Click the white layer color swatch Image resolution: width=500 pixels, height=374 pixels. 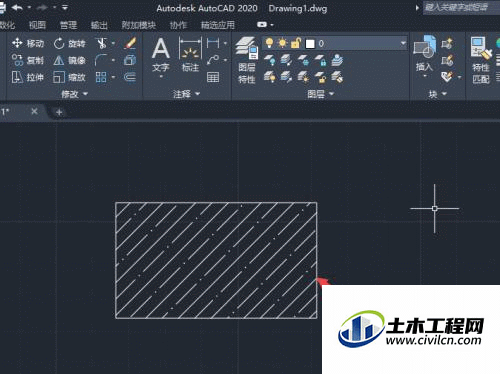[310, 44]
